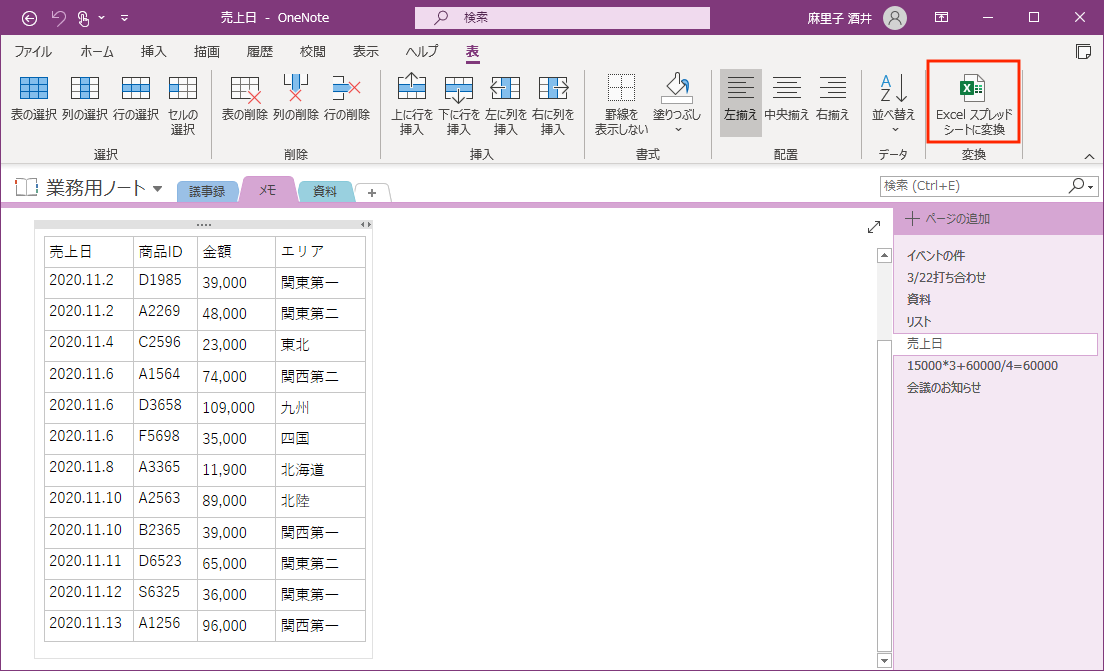Click cell containing 109,000
The height and width of the screenshot is (671, 1104).
(x=236, y=408)
